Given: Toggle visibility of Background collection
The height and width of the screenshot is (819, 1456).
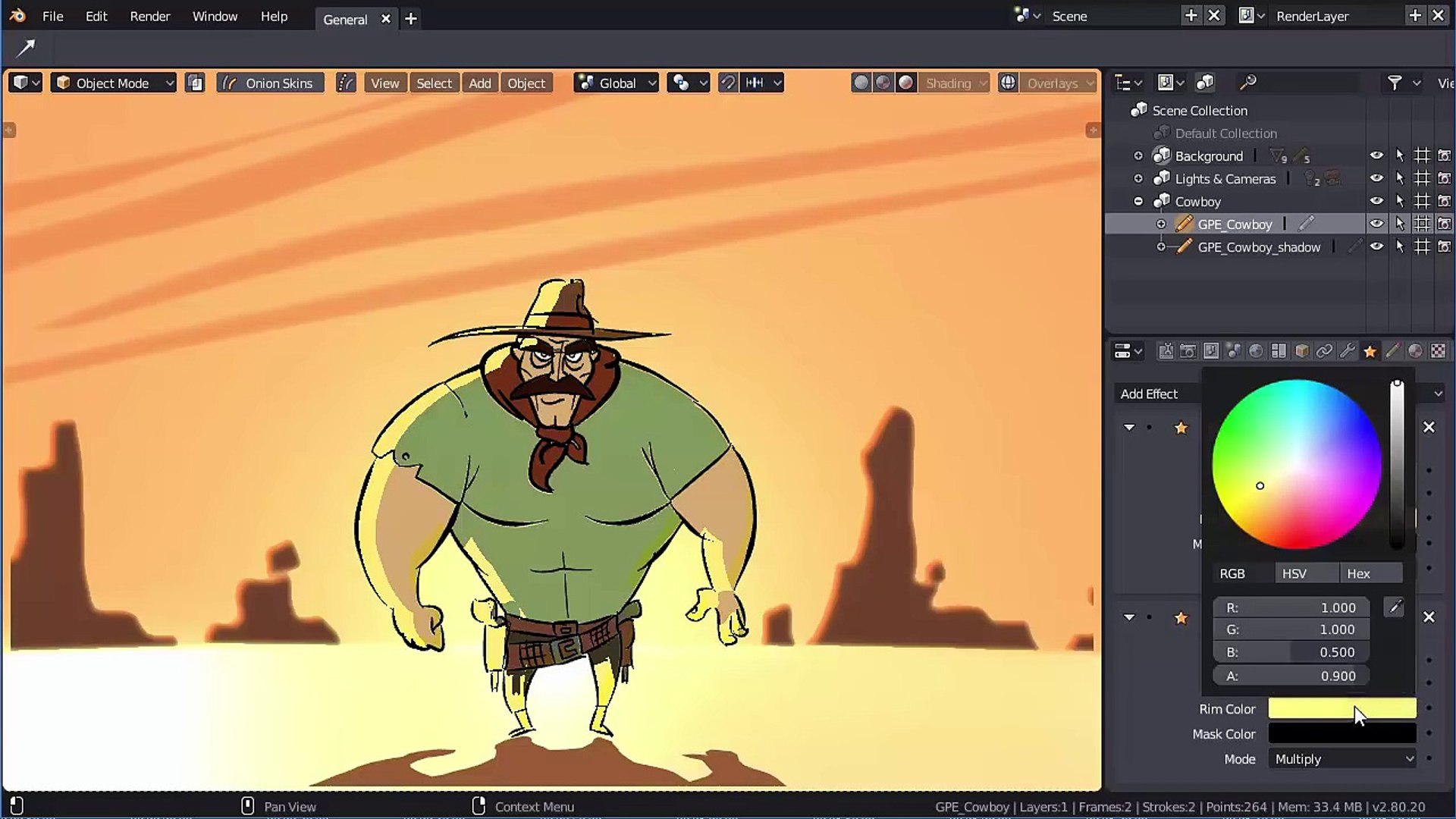Looking at the screenshot, I should coord(1376,156).
